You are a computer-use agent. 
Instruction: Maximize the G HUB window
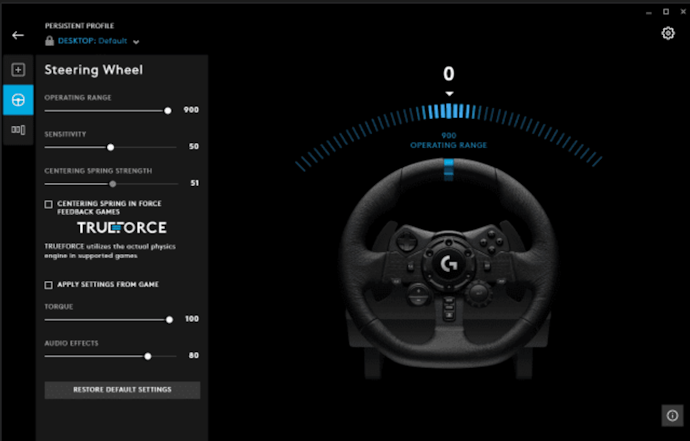[666, 12]
